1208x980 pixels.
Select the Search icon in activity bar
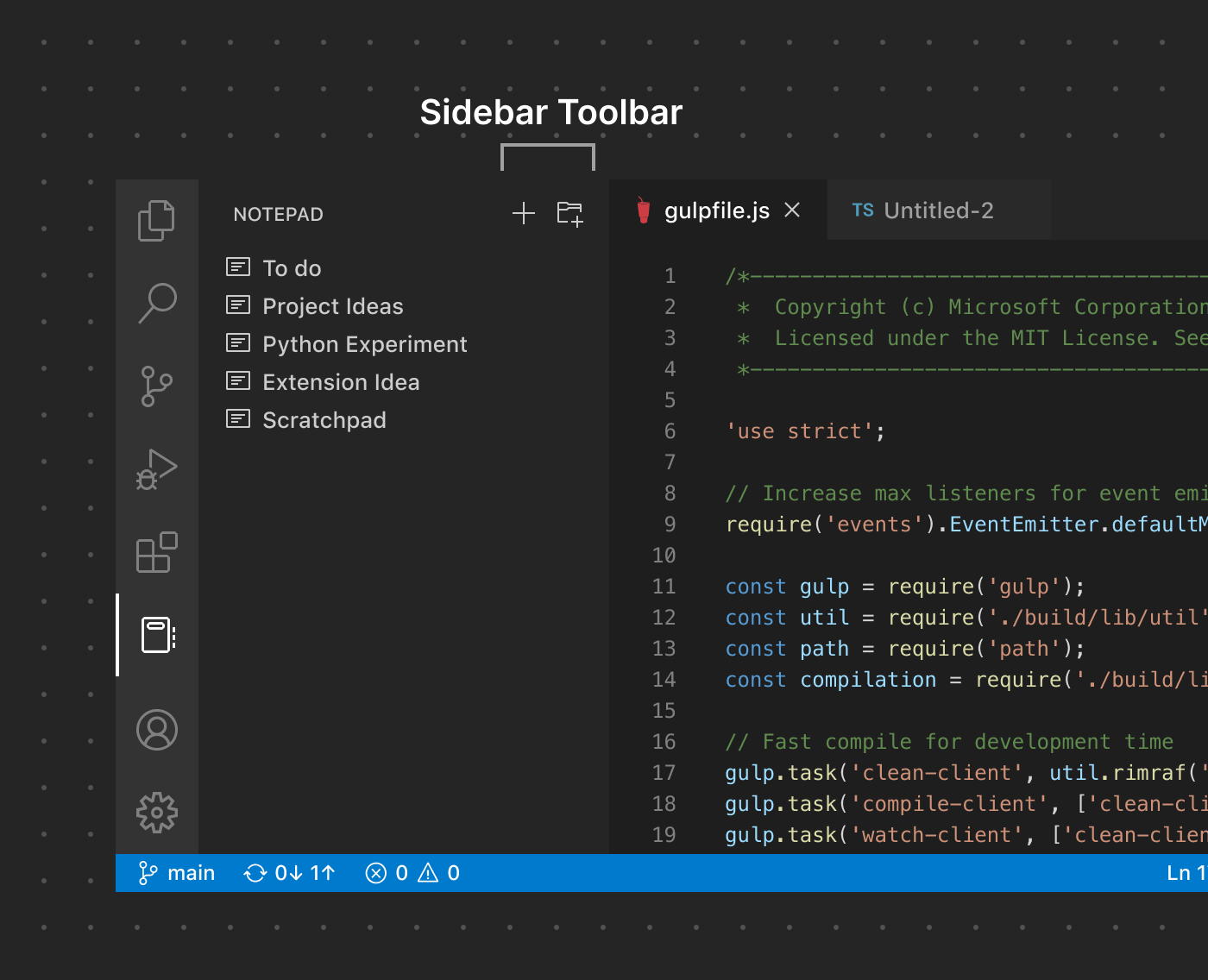[x=156, y=303]
